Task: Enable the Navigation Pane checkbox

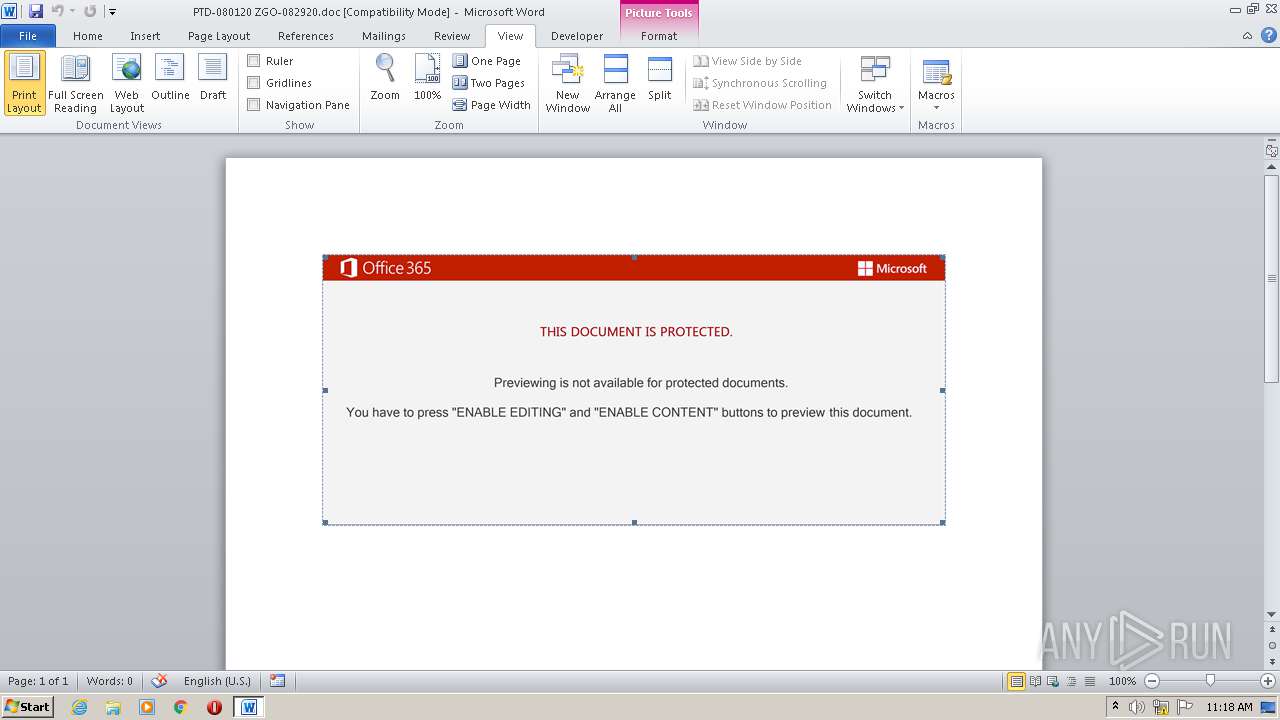Action: (x=254, y=105)
